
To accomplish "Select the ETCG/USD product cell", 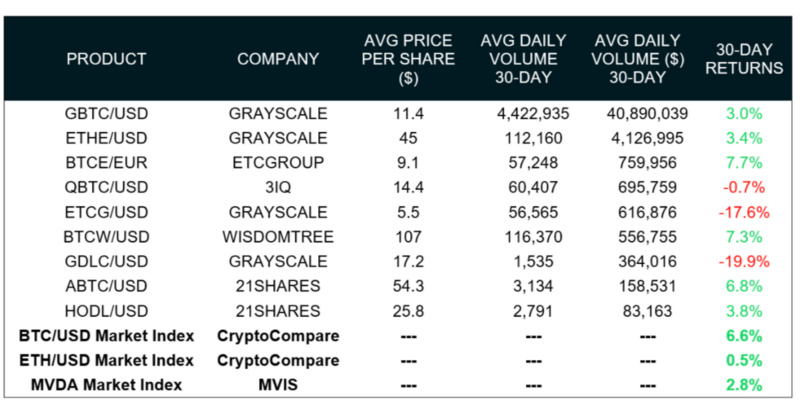I will point(107,212).
